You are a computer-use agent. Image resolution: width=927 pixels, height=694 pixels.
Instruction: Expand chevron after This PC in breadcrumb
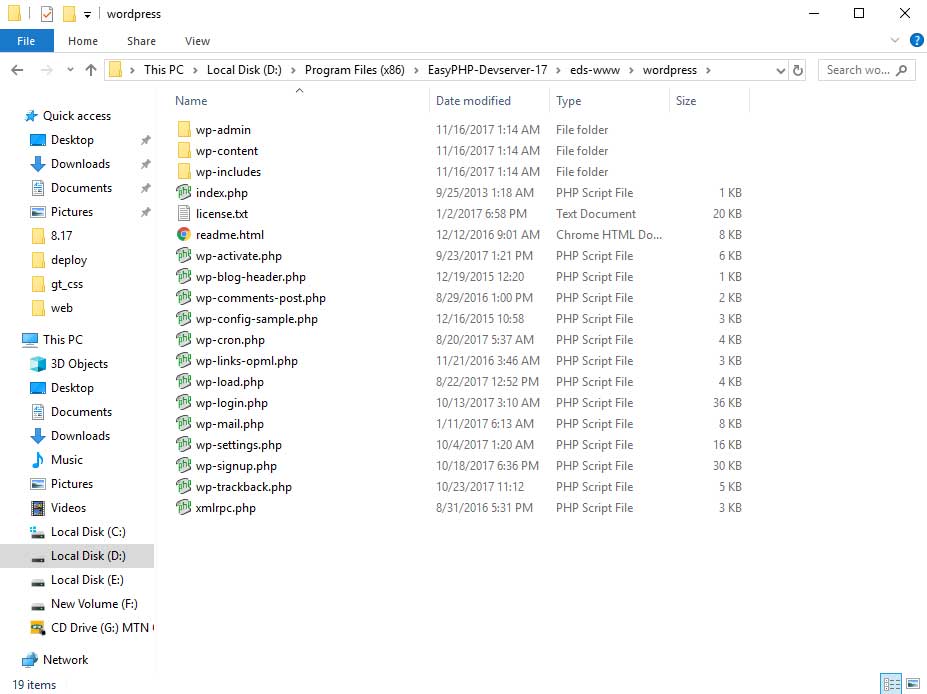pos(195,70)
